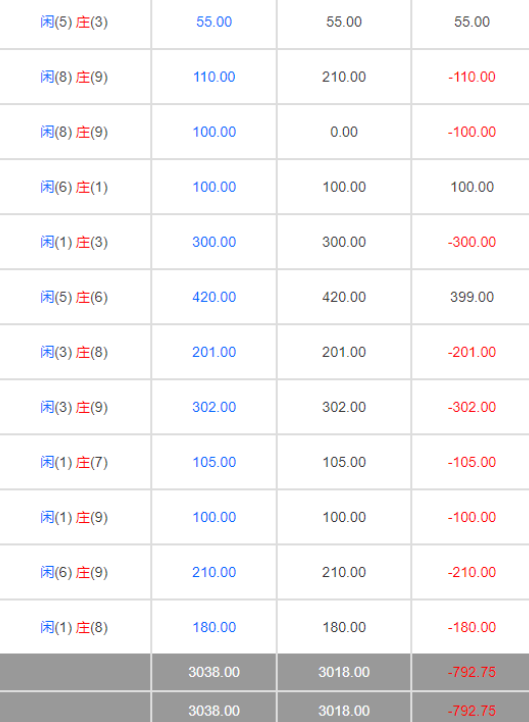
Task: Select the red -302.00 loss value
Action: tap(472, 407)
